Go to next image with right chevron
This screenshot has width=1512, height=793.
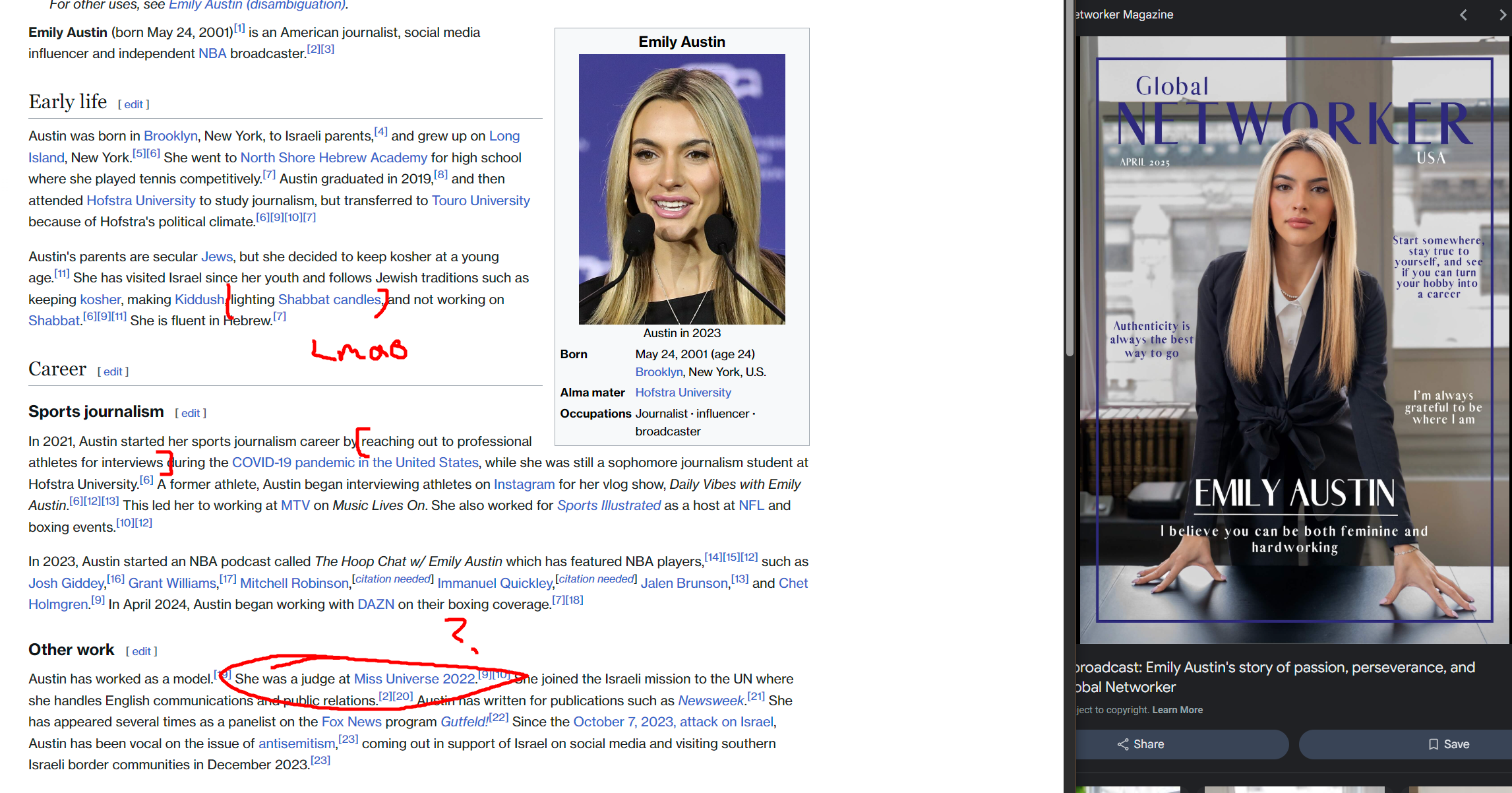(x=1502, y=15)
